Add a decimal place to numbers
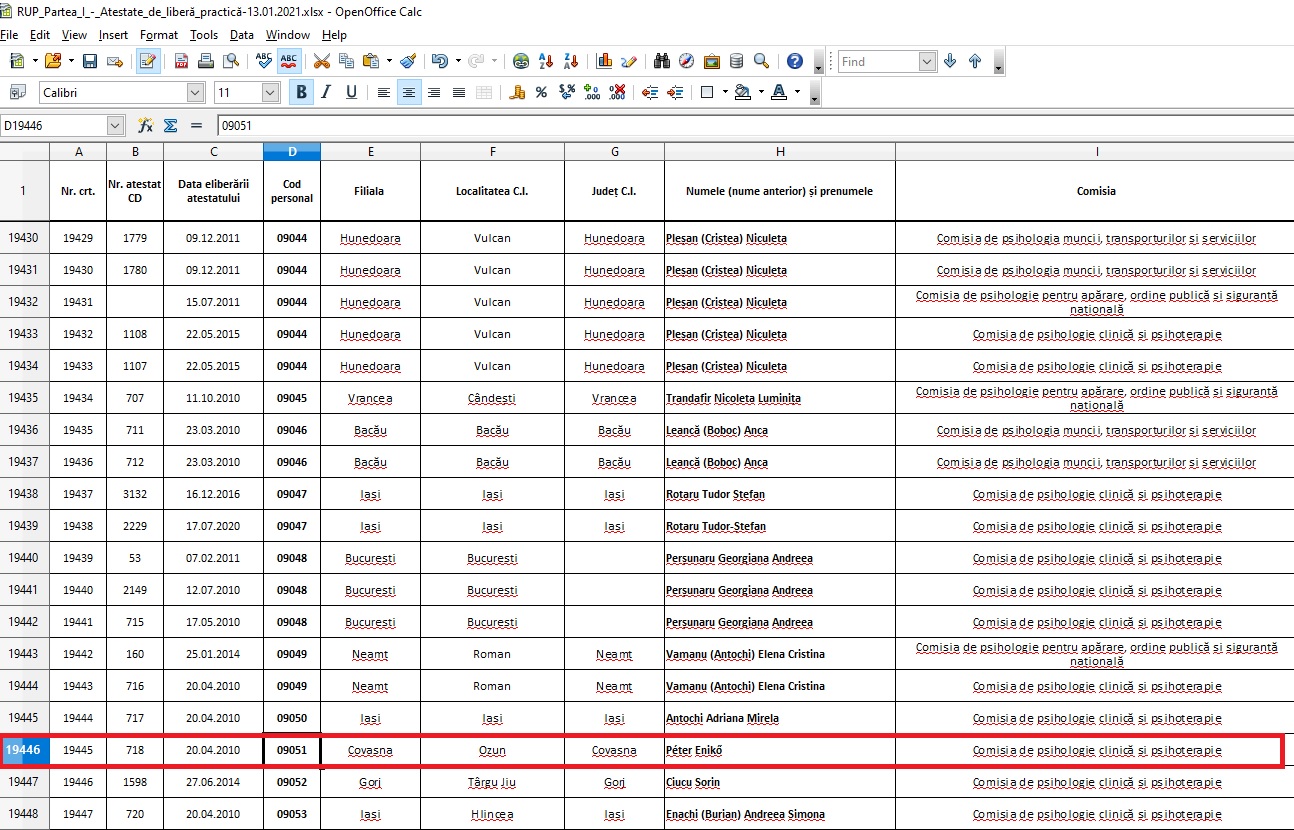Viewport: 1294px width, 830px height. click(x=591, y=92)
